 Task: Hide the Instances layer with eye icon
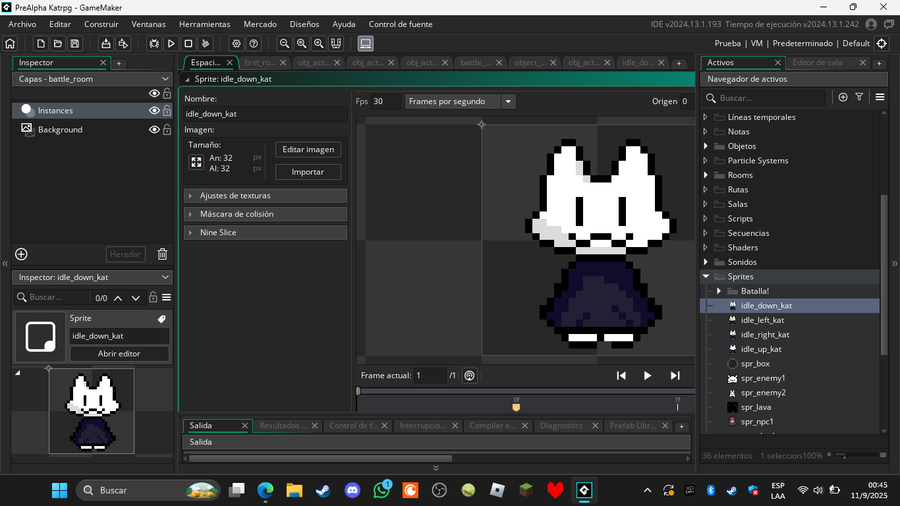coord(154,111)
